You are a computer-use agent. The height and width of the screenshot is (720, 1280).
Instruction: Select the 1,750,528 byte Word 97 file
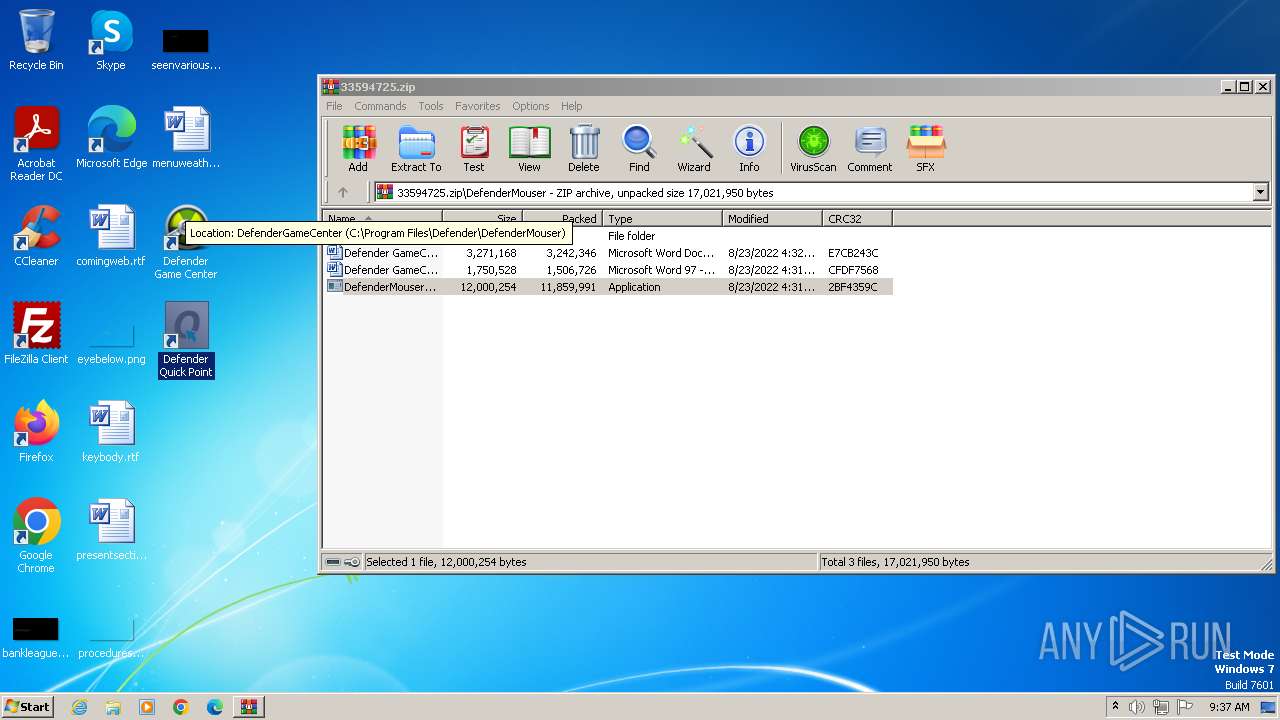pos(609,270)
